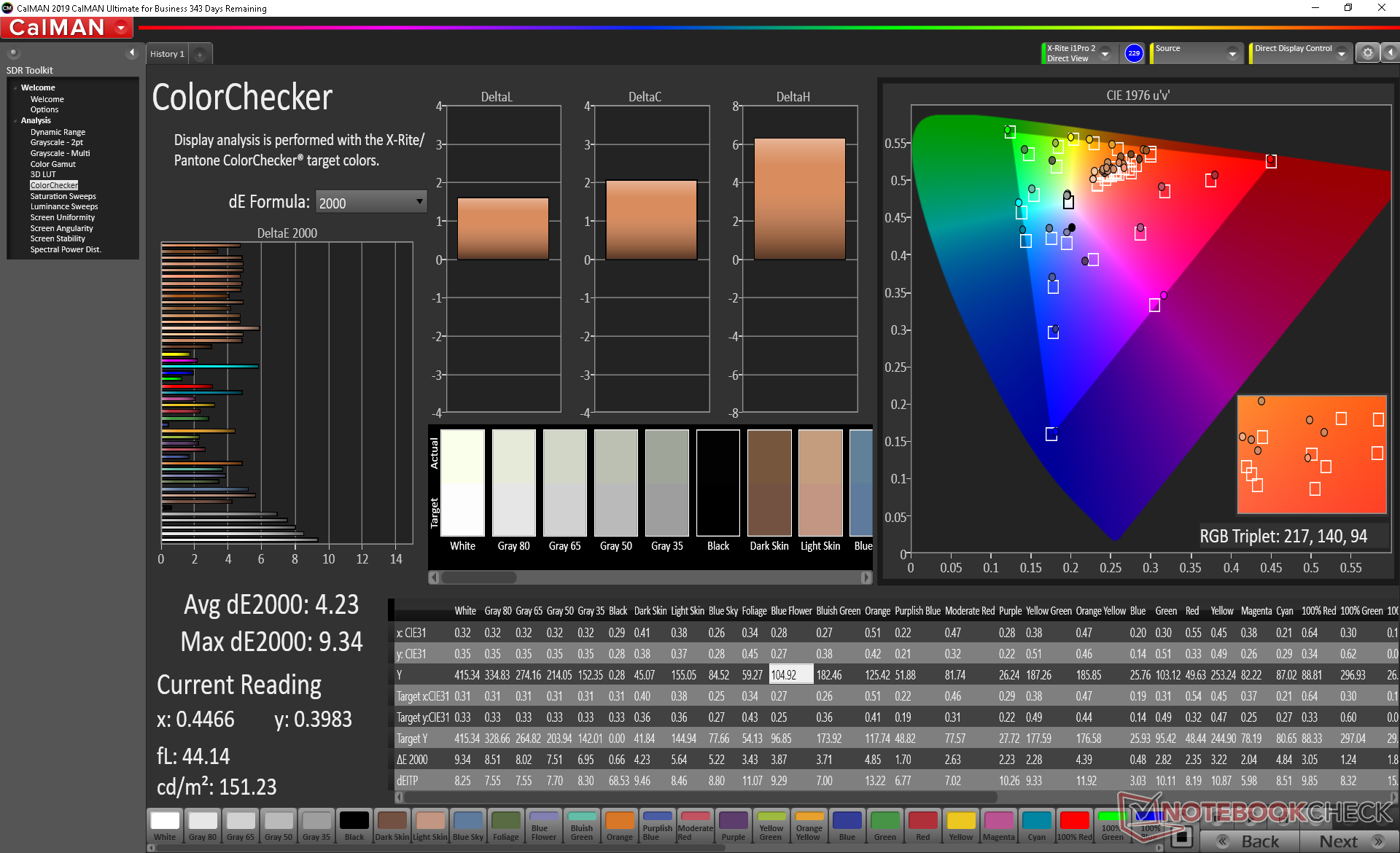The image size is (1400, 853).
Task: Open Grayscale - Multi analysis page
Action: 60,153
